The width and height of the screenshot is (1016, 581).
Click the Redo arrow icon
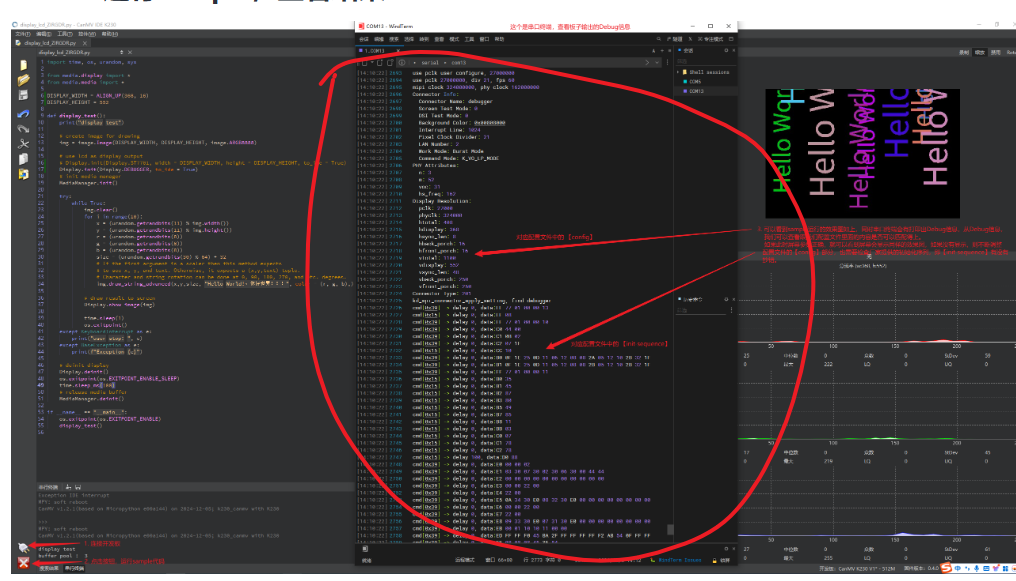tap(23, 128)
